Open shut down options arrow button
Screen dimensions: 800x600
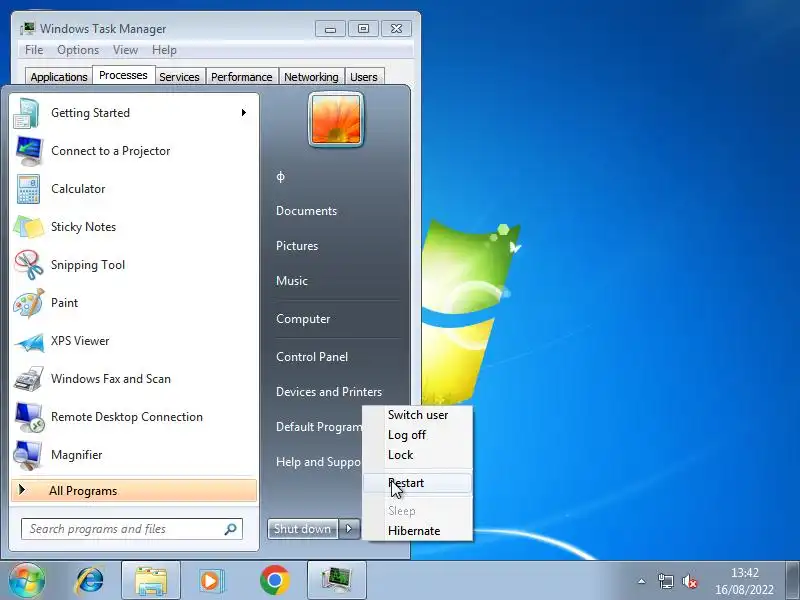pyautogui.click(x=349, y=529)
